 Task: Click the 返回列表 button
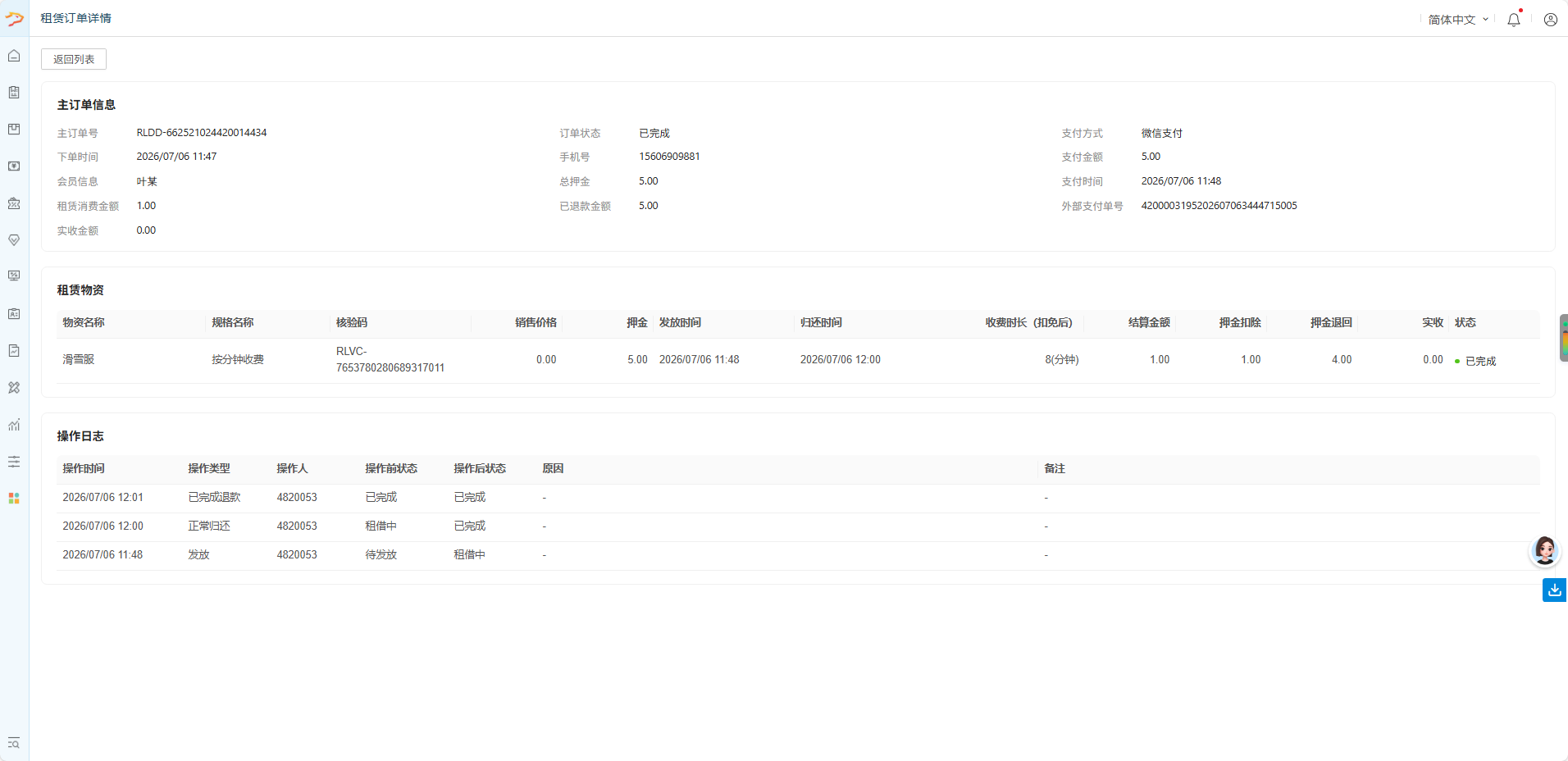(x=74, y=59)
